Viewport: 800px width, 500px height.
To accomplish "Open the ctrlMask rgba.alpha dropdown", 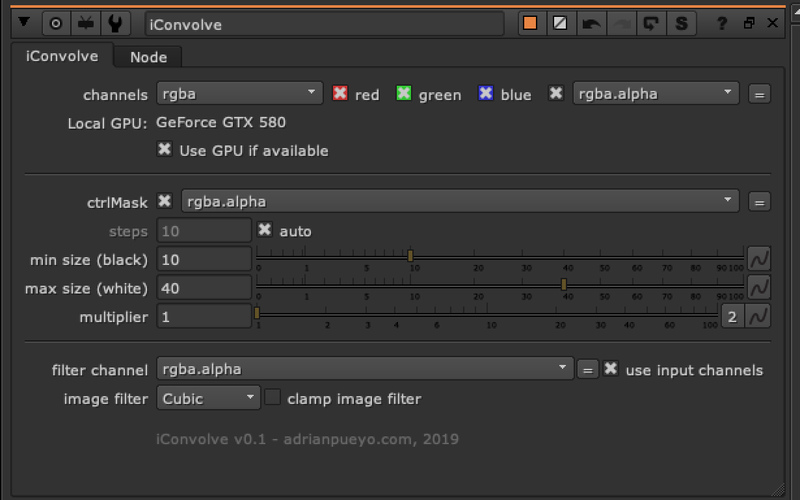I will pos(460,202).
